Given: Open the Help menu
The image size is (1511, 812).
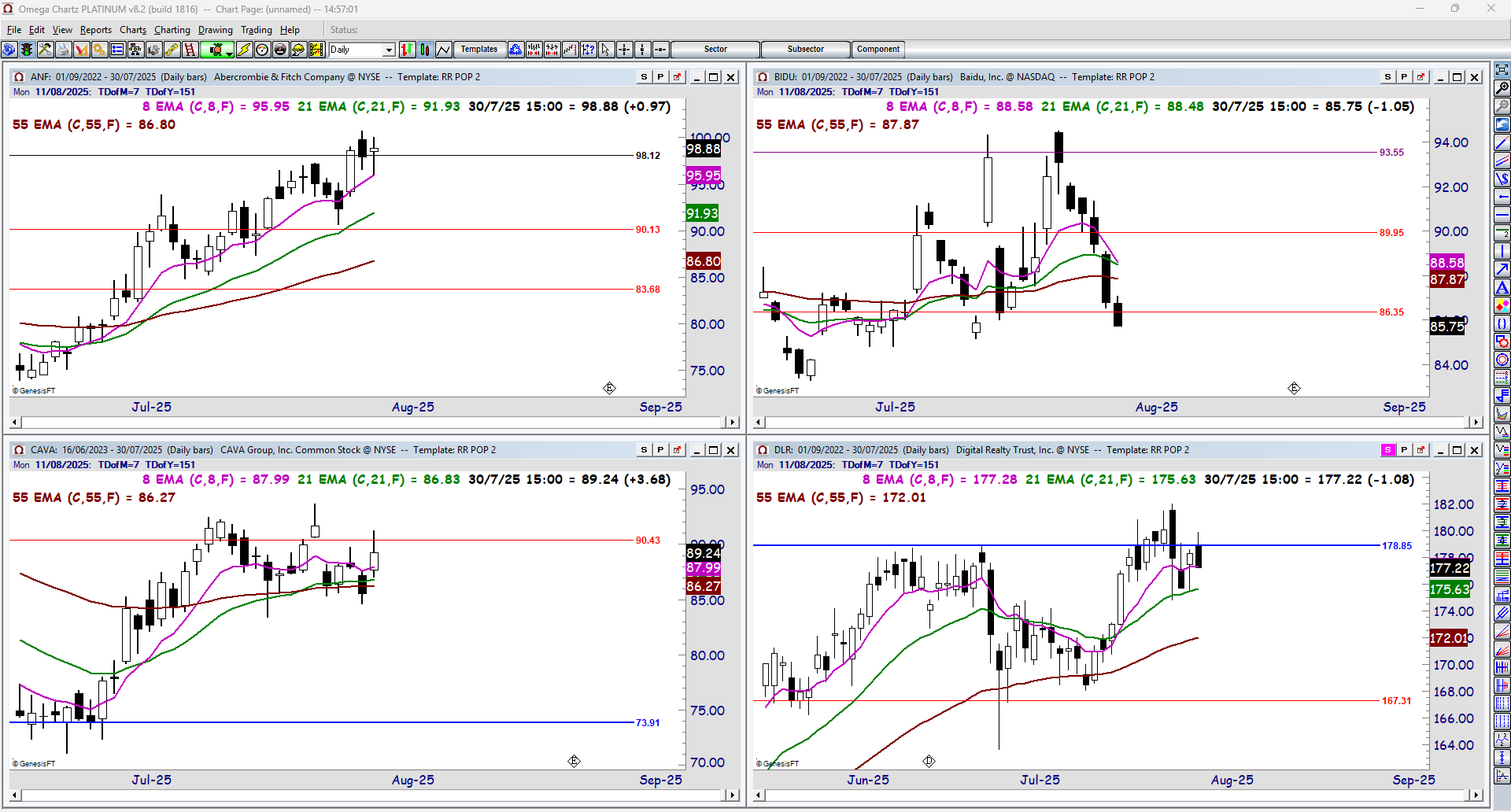Looking at the screenshot, I should 290,30.
